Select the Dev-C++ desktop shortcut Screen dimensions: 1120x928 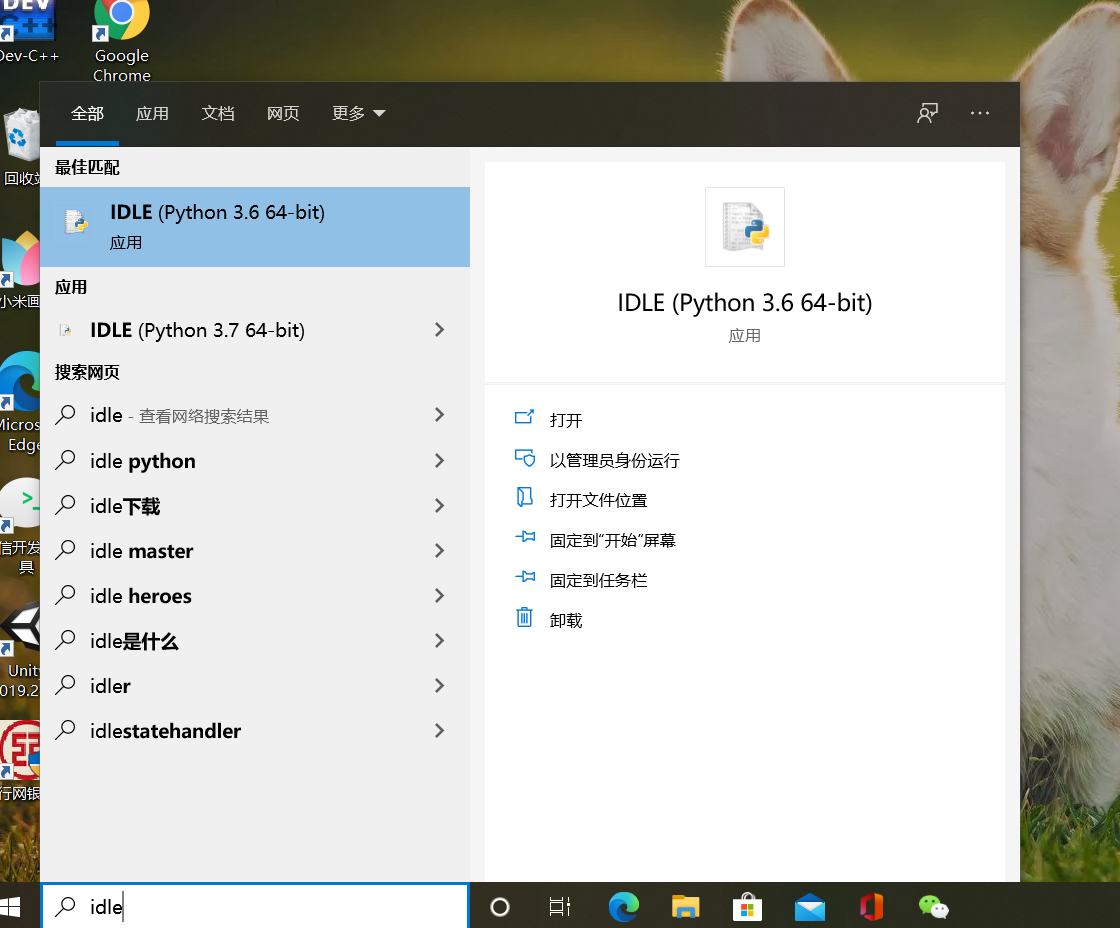click(27, 32)
